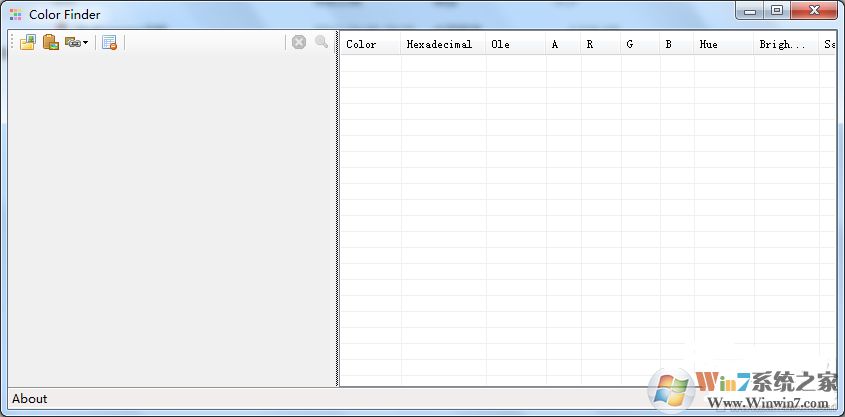Sort by the Brightness column header
The height and width of the screenshot is (417, 845).
(786, 44)
